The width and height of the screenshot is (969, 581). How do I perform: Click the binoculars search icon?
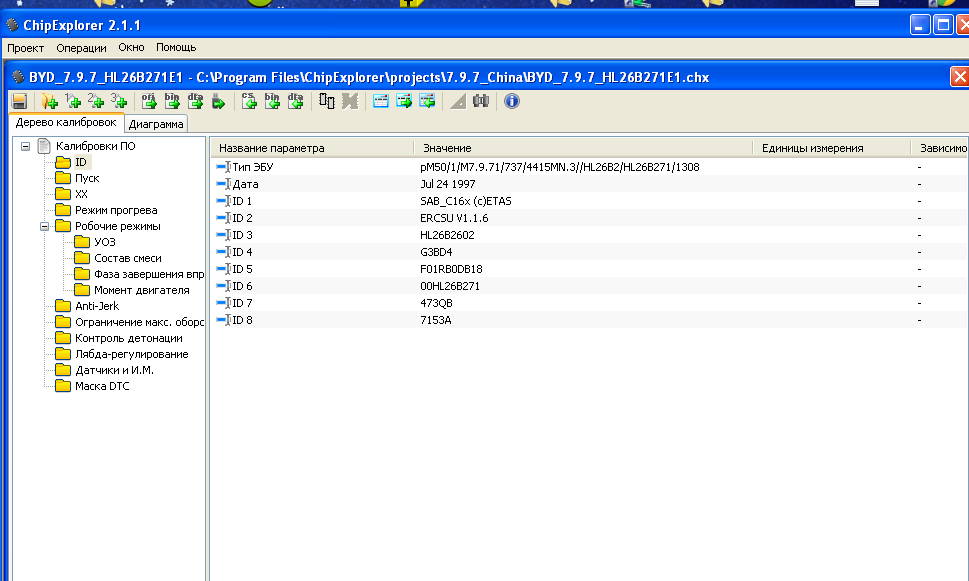click(481, 101)
